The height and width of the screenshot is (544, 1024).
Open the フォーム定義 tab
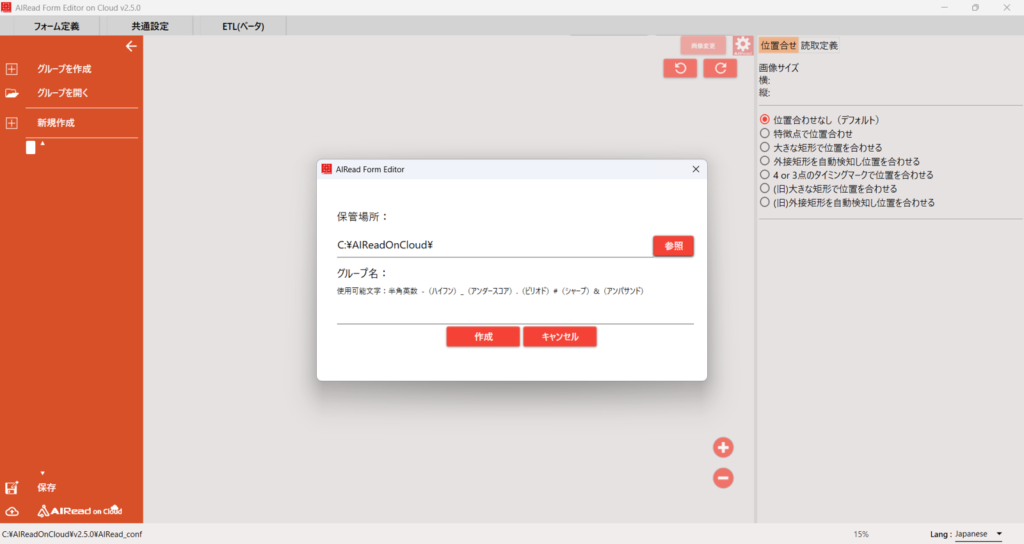56,26
